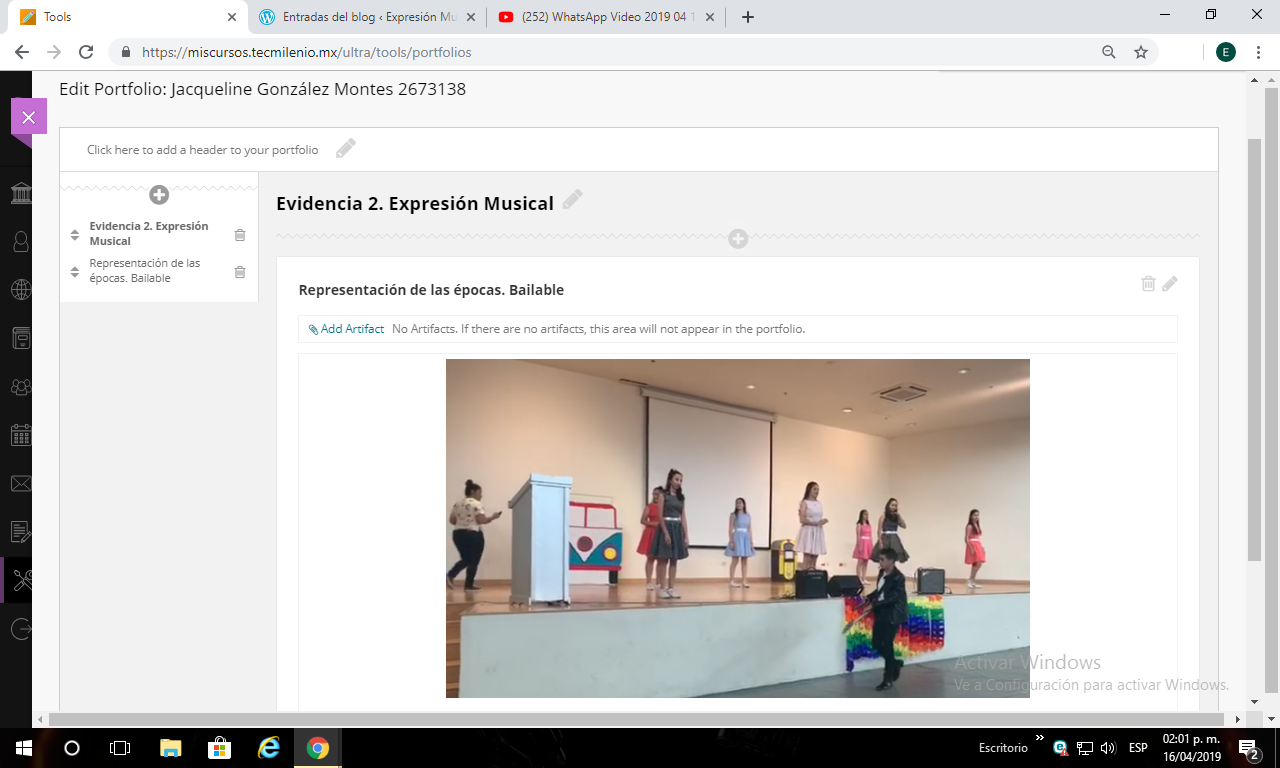Image resolution: width=1280 pixels, height=768 pixels.
Task: Reorder Evidencia 2. Expresión Musical with arrows handle
Action: pyautogui.click(x=75, y=235)
